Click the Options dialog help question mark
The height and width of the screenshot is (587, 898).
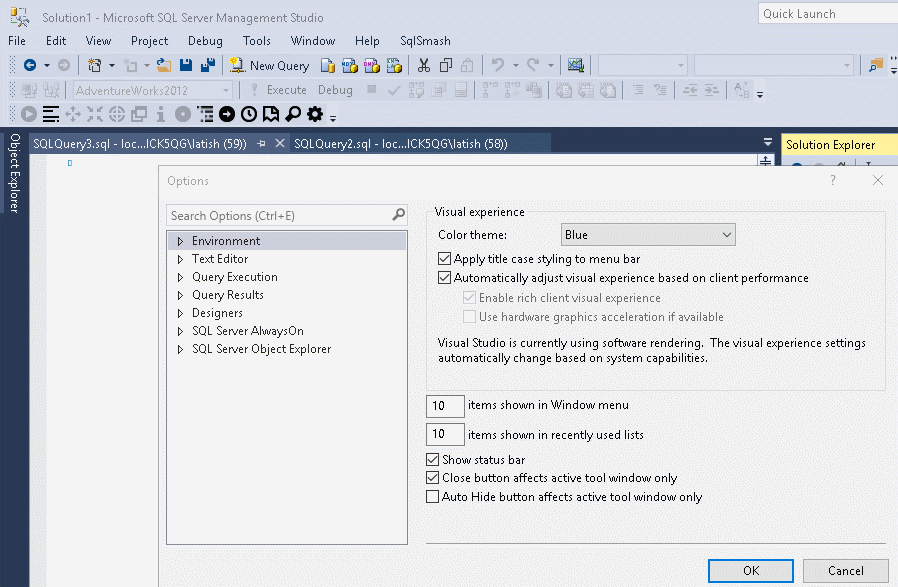833,180
